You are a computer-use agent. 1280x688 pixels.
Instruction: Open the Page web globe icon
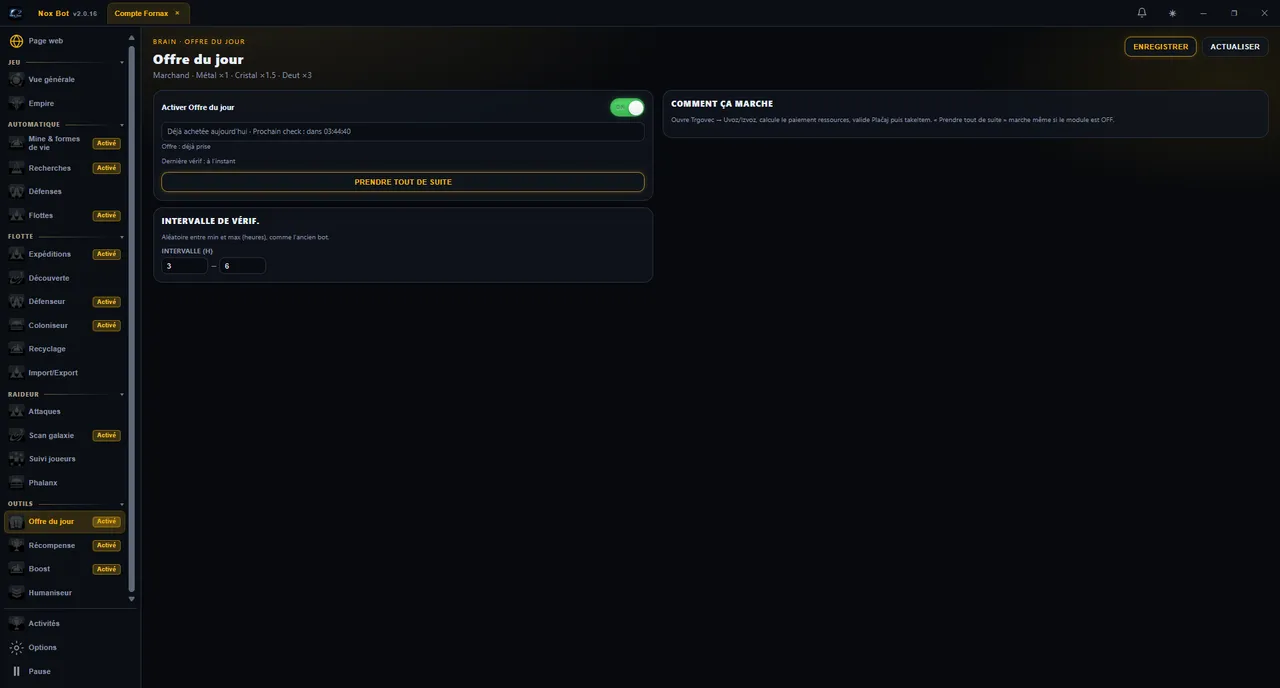click(x=16, y=41)
